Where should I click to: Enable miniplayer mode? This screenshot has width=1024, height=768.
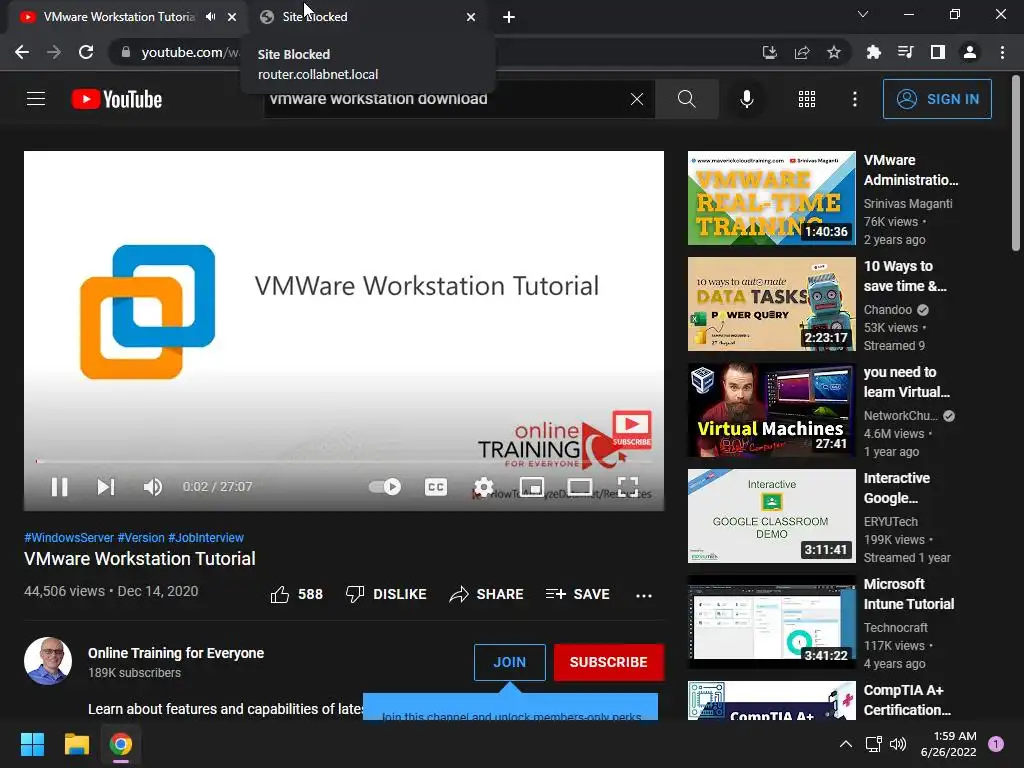click(x=532, y=487)
